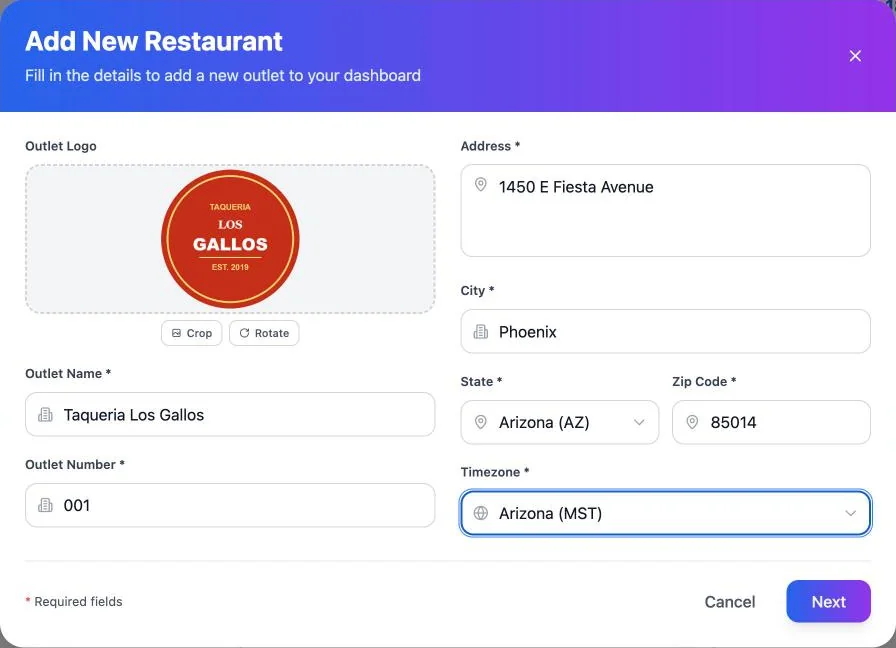Click the Outlet Logo label
Viewport: 896px width, 648px height.
click(x=61, y=146)
